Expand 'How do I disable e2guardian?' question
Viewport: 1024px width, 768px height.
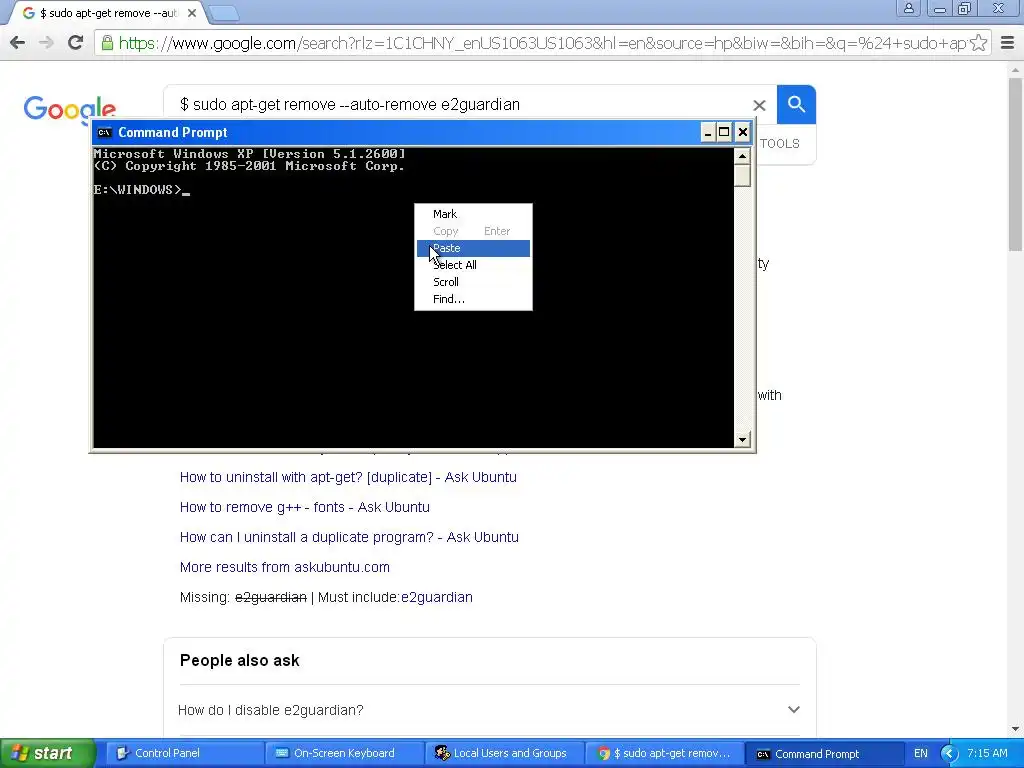489,710
